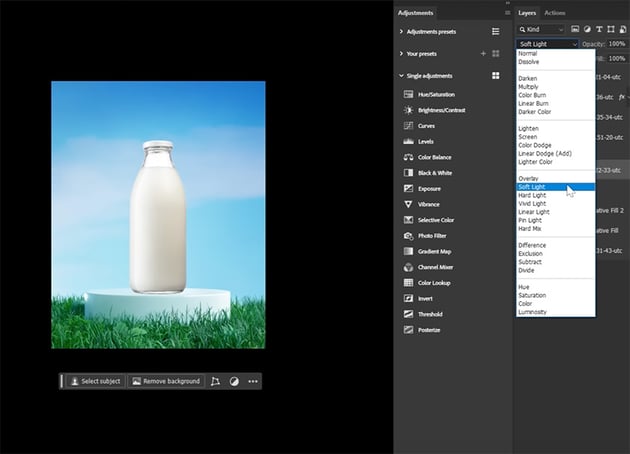Image resolution: width=630 pixels, height=454 pixels.
Task: Click grid view icon beside Single adjustments
Action: [x=495, y=76]
